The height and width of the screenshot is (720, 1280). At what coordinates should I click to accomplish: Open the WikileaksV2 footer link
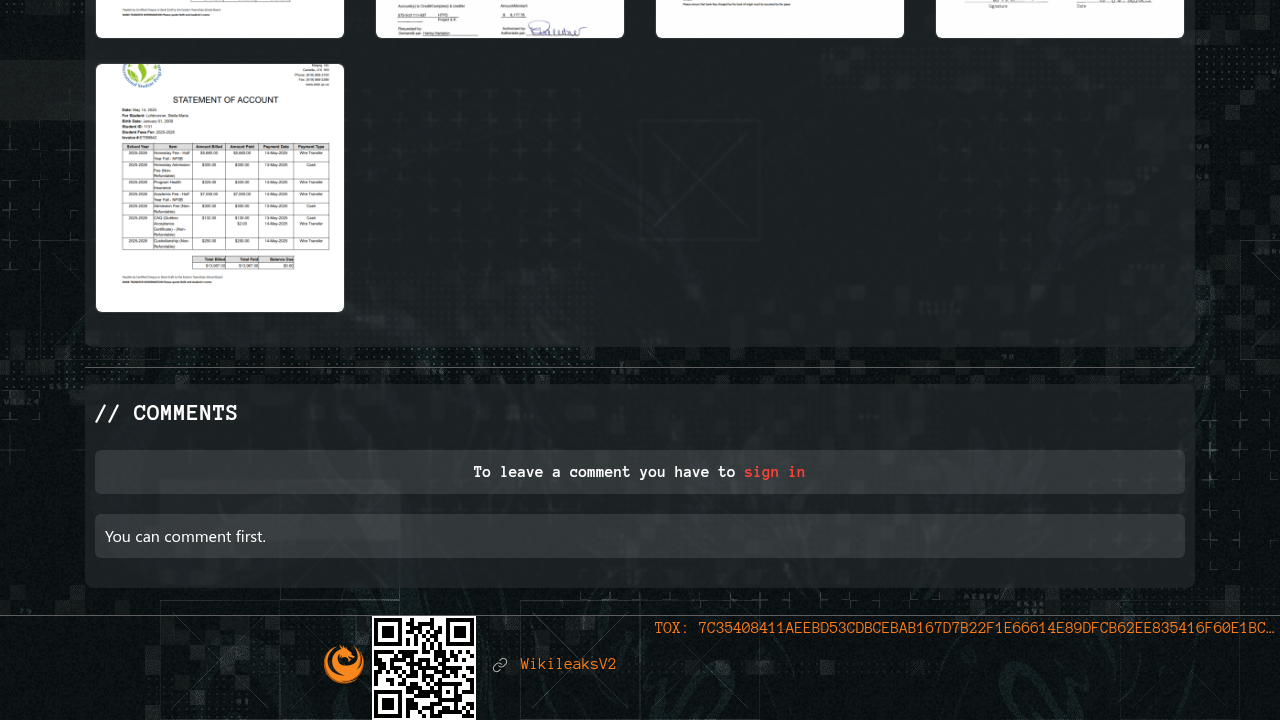(568, 664)
